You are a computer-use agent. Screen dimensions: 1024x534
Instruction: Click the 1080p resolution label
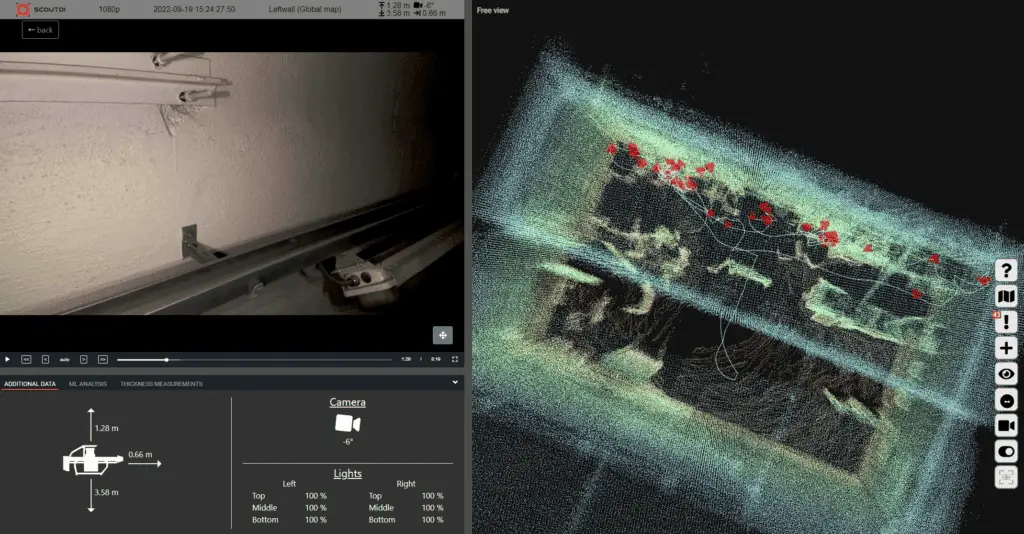(x=109, y=10)
